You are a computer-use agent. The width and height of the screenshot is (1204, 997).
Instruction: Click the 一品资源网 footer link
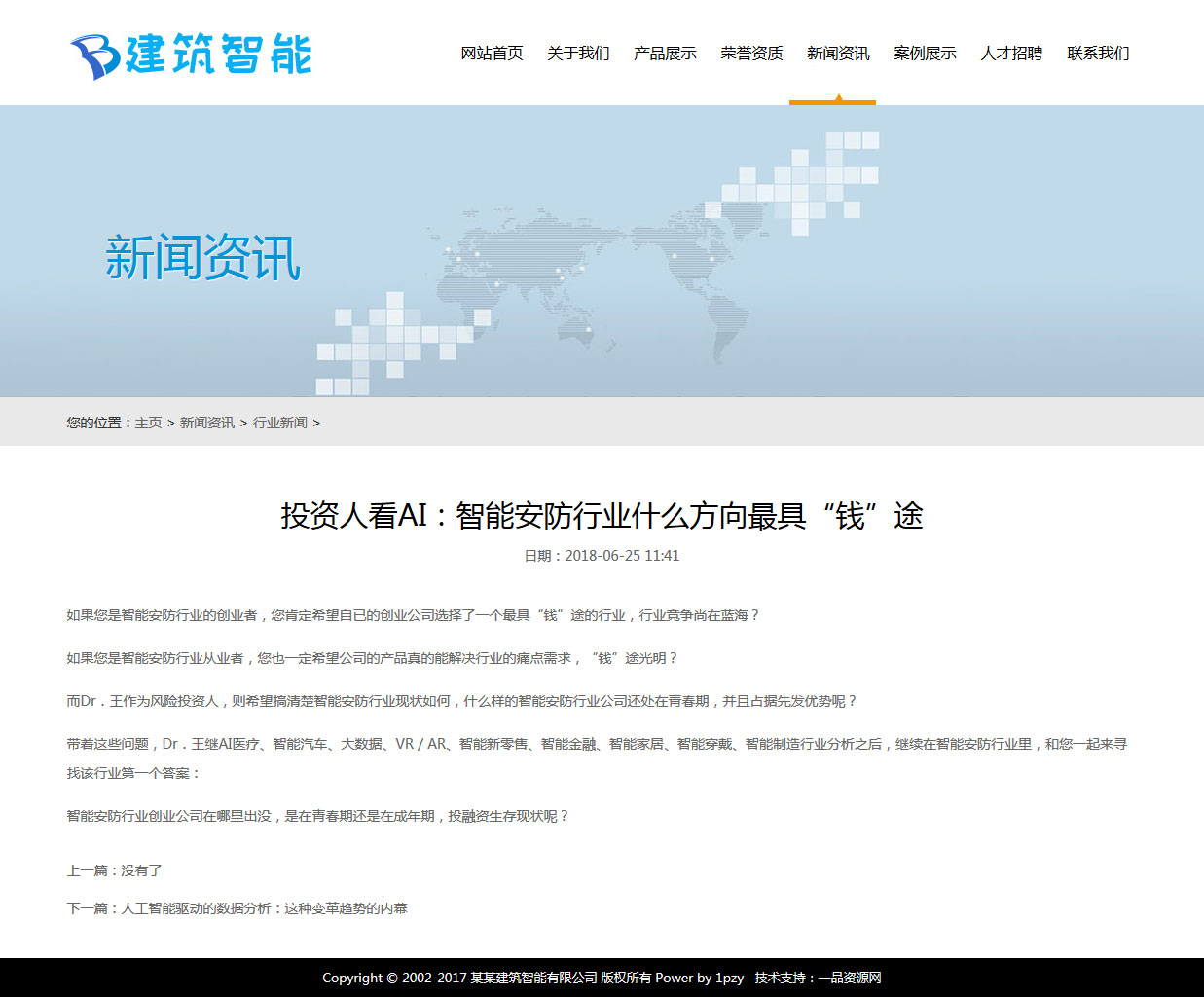[x=849, y=978]
